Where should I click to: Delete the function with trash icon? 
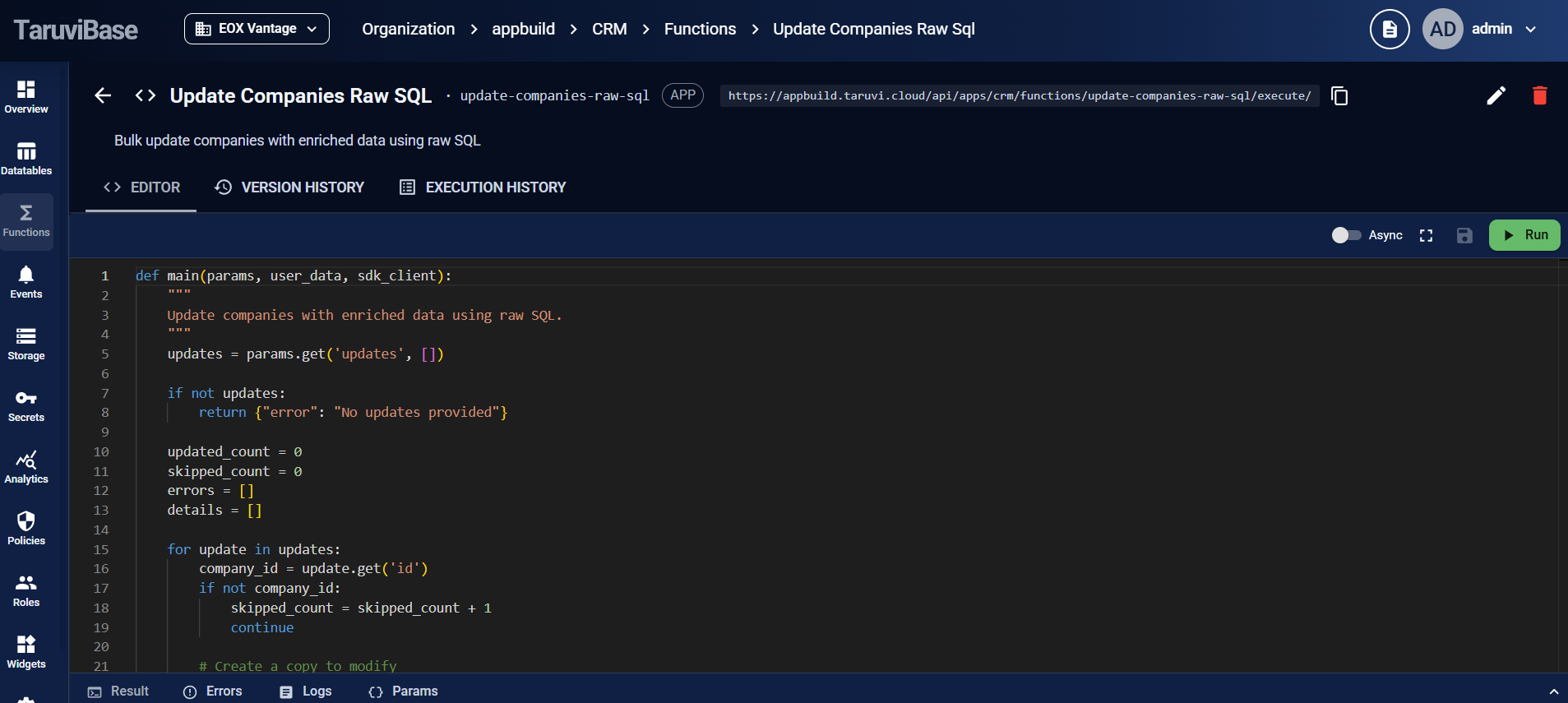pos(1540,96)
